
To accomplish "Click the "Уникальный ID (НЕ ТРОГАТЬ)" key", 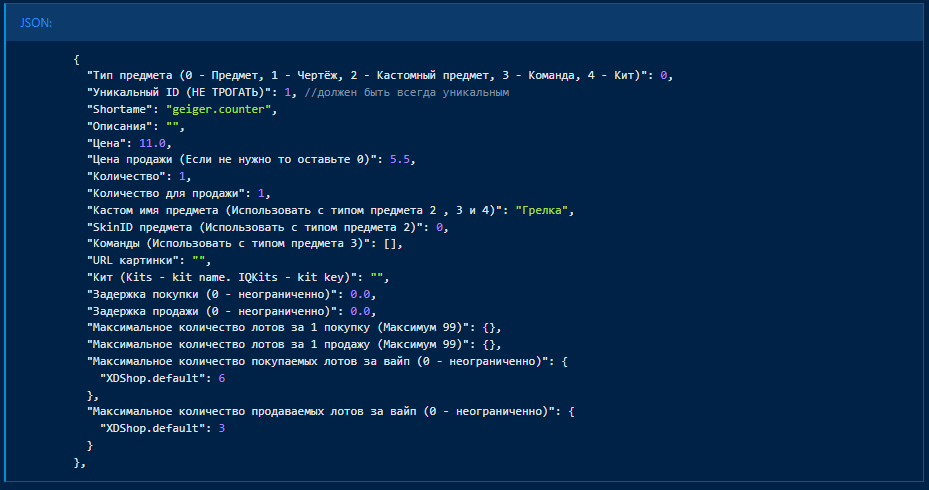I will coord(180,92).
